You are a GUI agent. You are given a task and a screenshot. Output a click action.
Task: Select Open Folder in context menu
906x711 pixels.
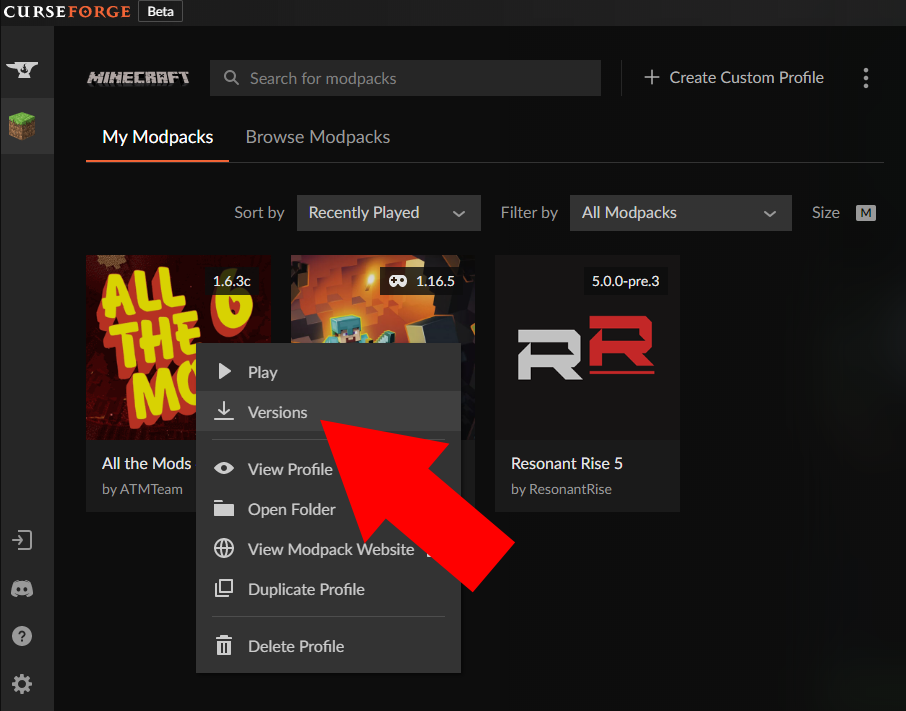tap(328, 509)
